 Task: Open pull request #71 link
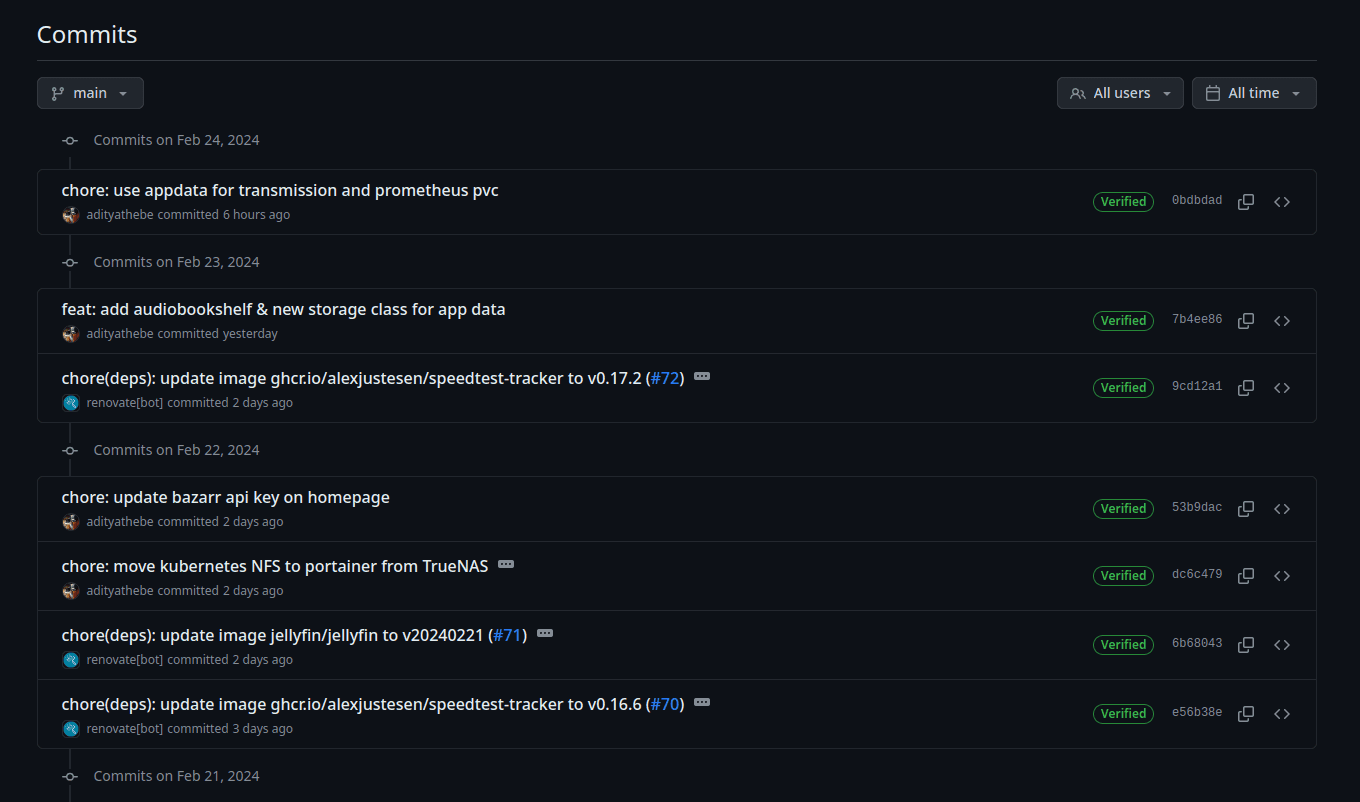coord(508,635)
